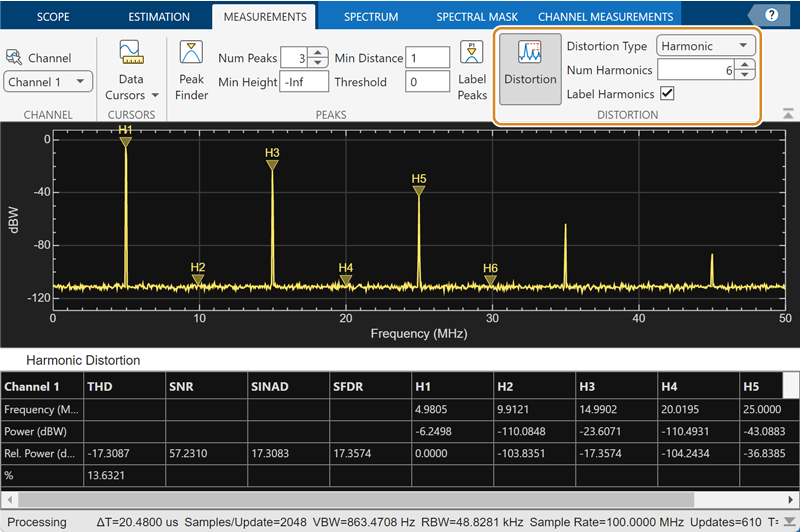The image size is (801, 532).
Task: Increase Num Harmonics with up arrow
Action: click(x=745, y=64)
